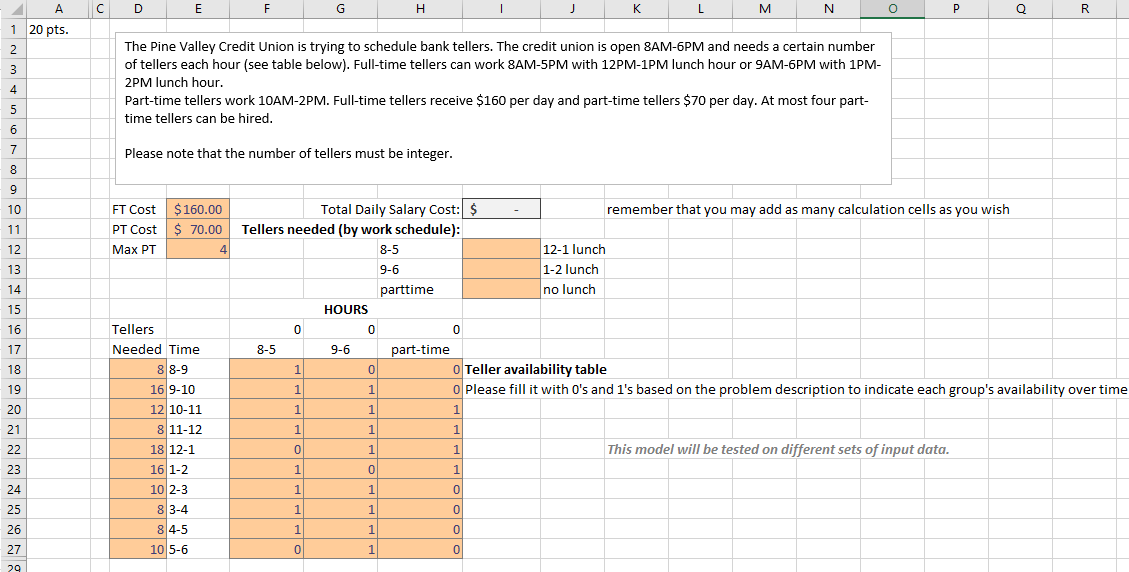The image size is (1129, 572).
Task: Select the "Max PT" label cell
Action: click(x=138, y=250)
